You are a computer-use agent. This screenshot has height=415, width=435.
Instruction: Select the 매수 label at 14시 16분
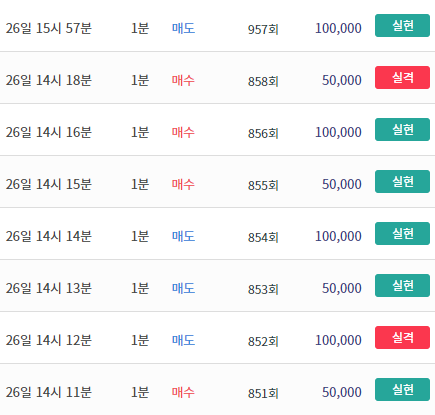[x=183, y=132]
